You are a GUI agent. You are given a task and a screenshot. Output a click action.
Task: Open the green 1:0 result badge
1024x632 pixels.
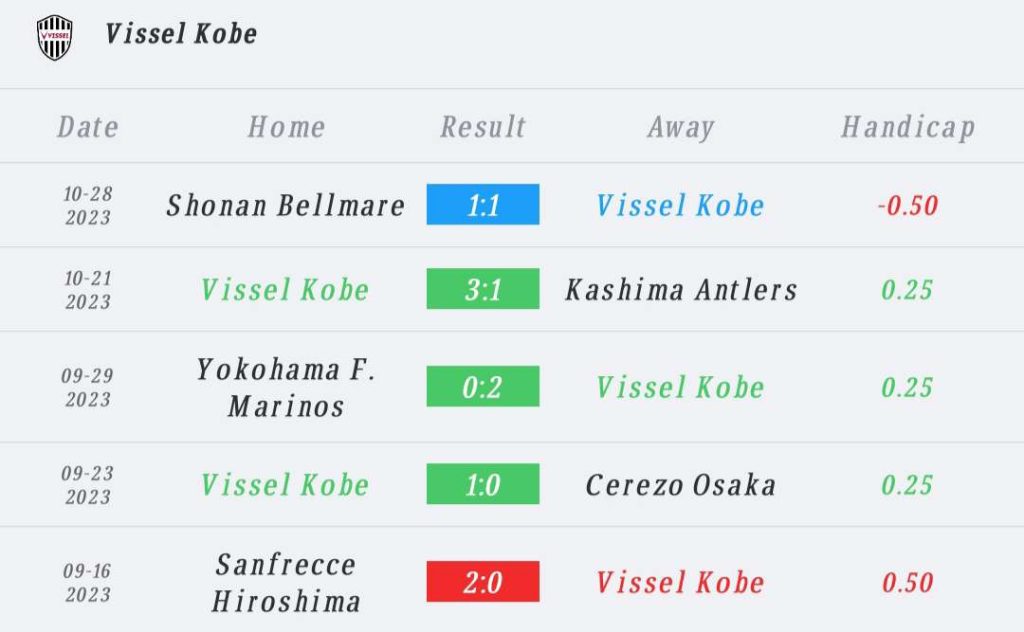483,484
